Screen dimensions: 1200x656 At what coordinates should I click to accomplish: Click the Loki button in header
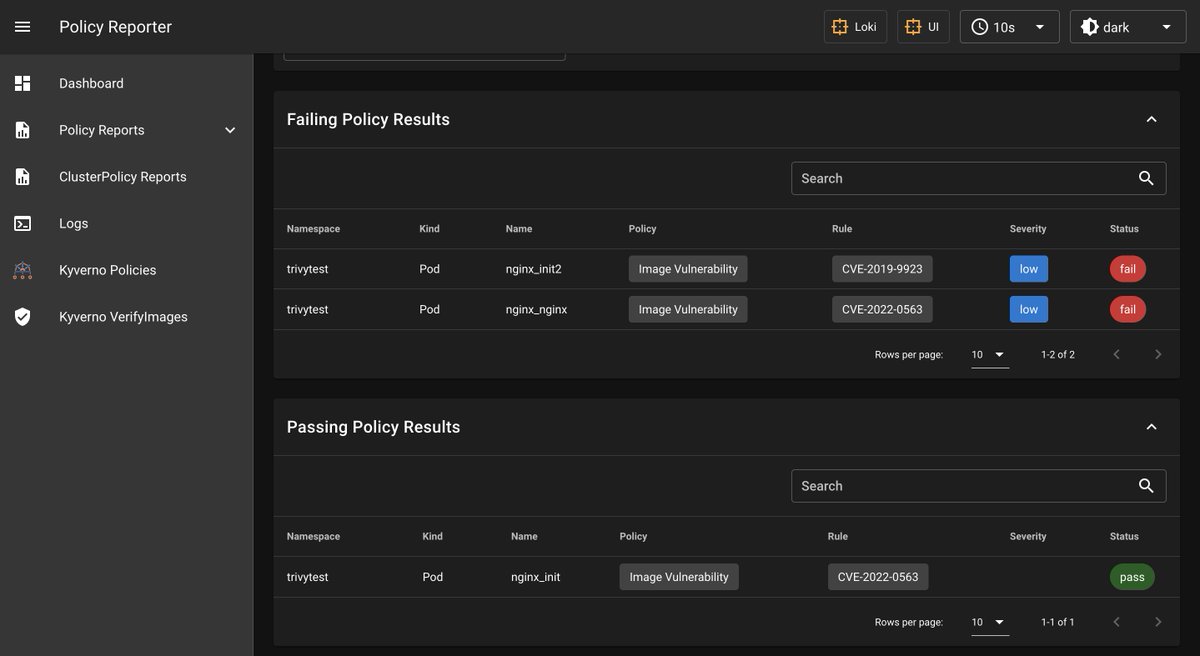tap(855, 27)
